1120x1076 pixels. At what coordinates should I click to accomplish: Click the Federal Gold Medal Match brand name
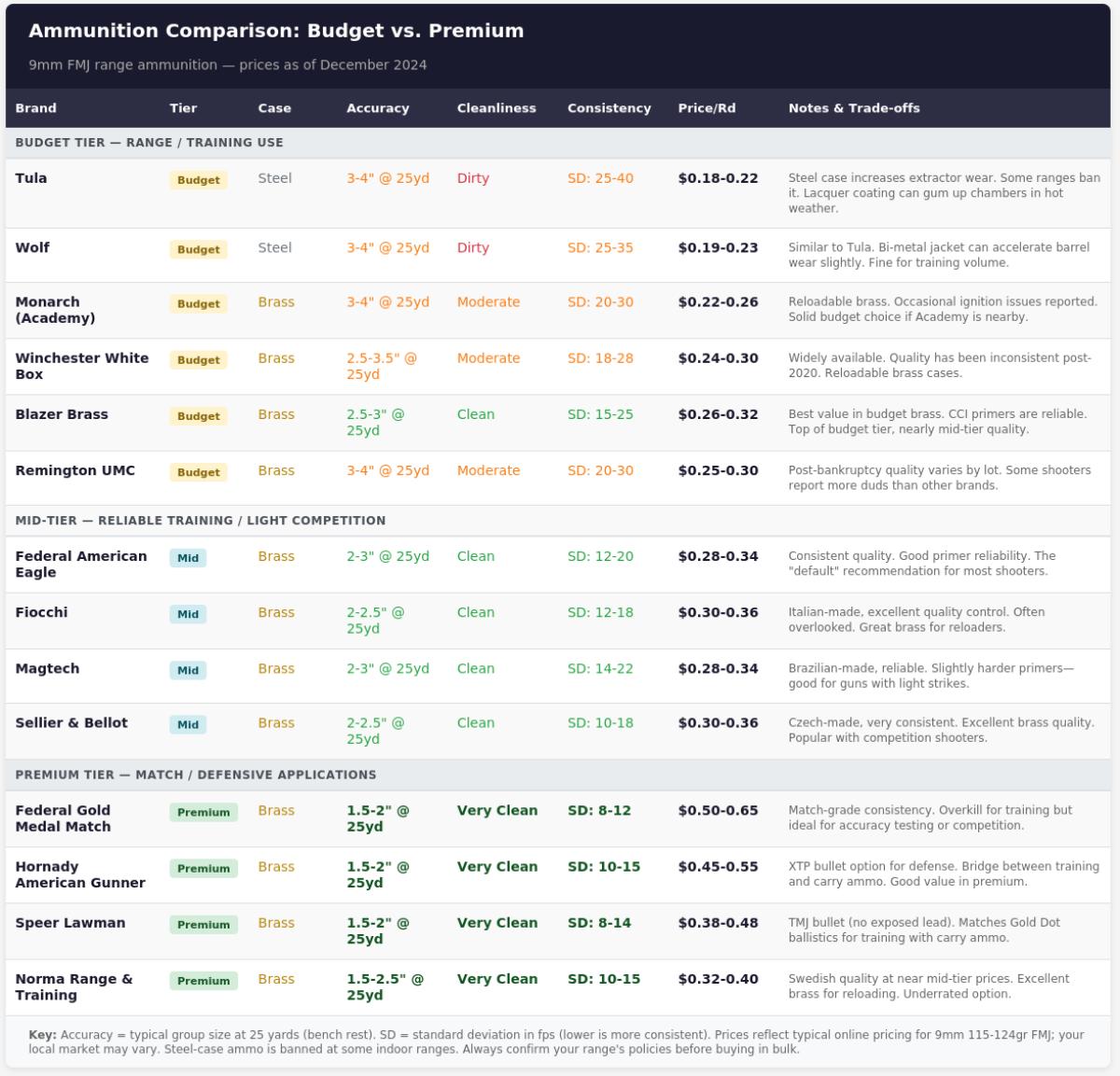point(63,818)
